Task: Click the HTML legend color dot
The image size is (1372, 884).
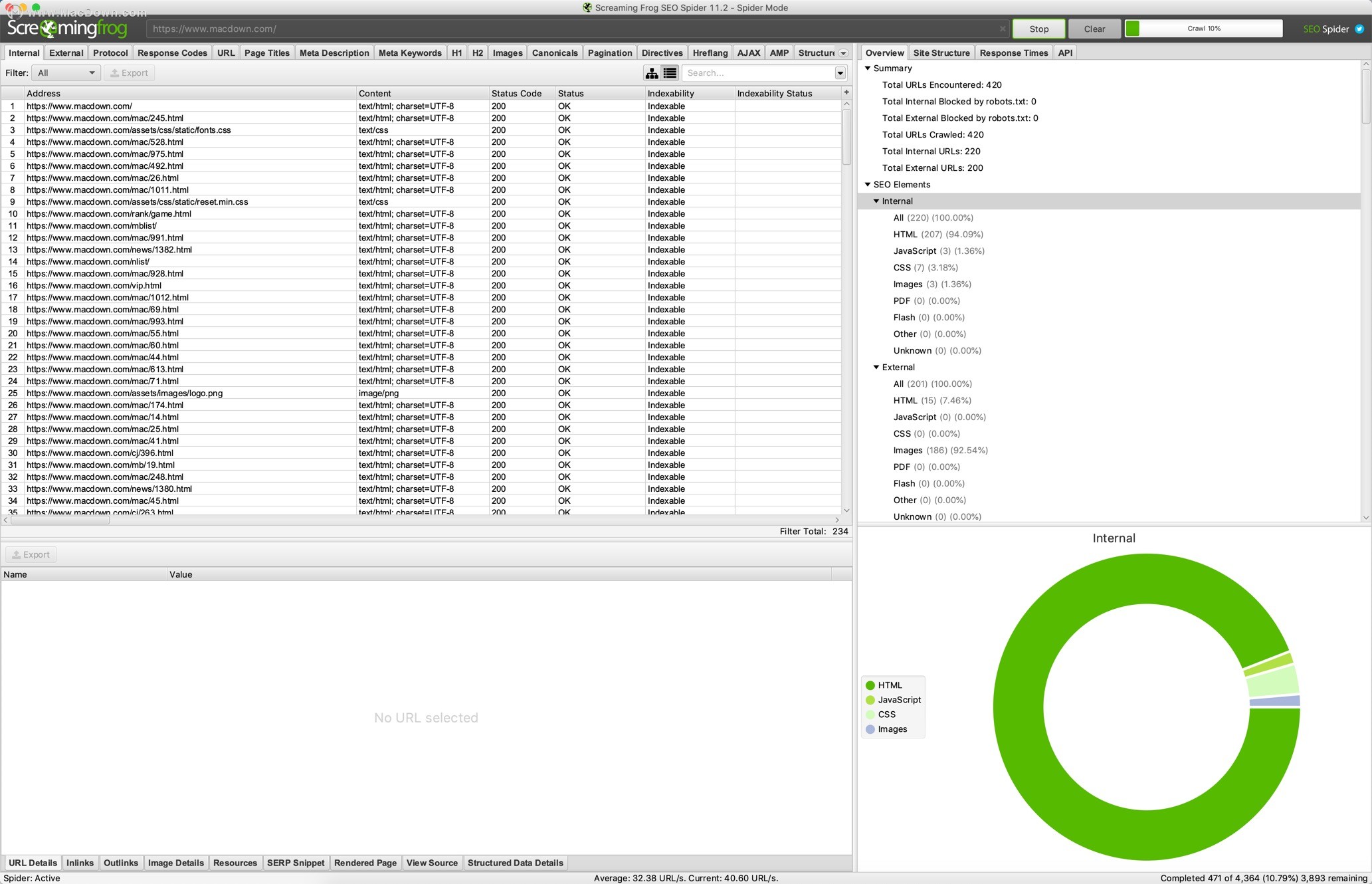Action: pyautogui.click(x=870, y=685)
